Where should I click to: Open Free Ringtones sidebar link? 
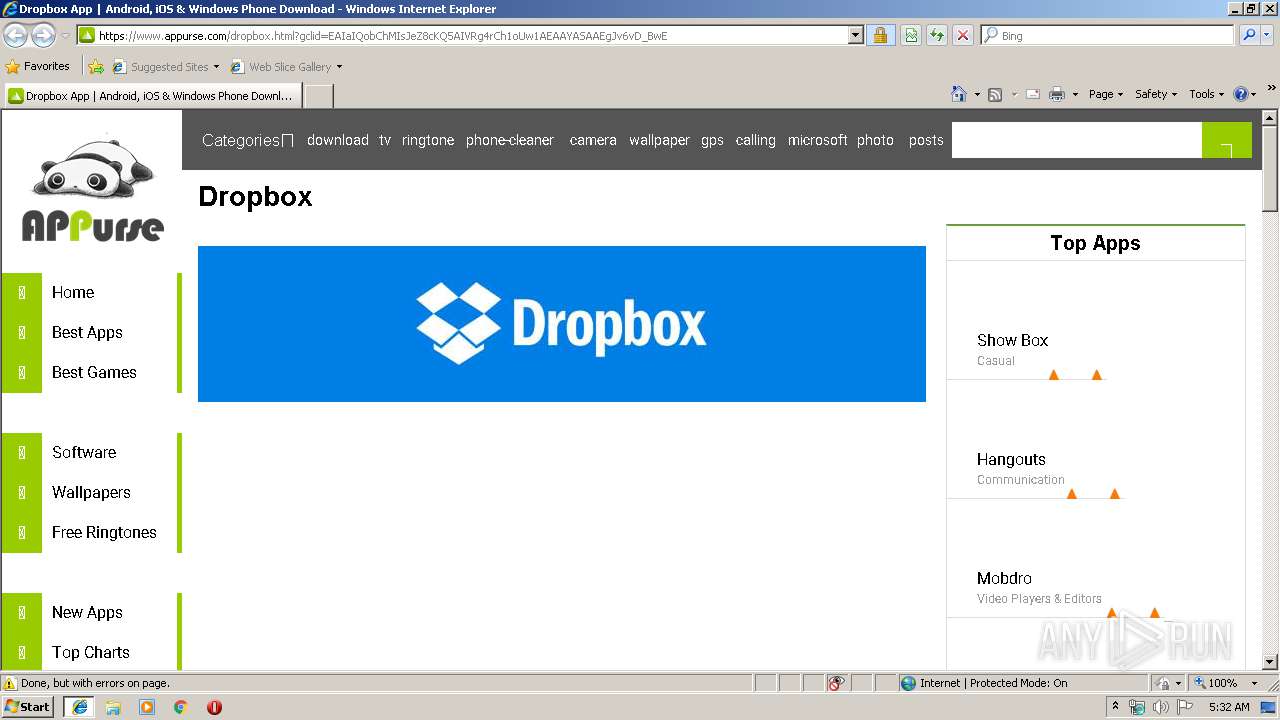[x=104, y=532]
